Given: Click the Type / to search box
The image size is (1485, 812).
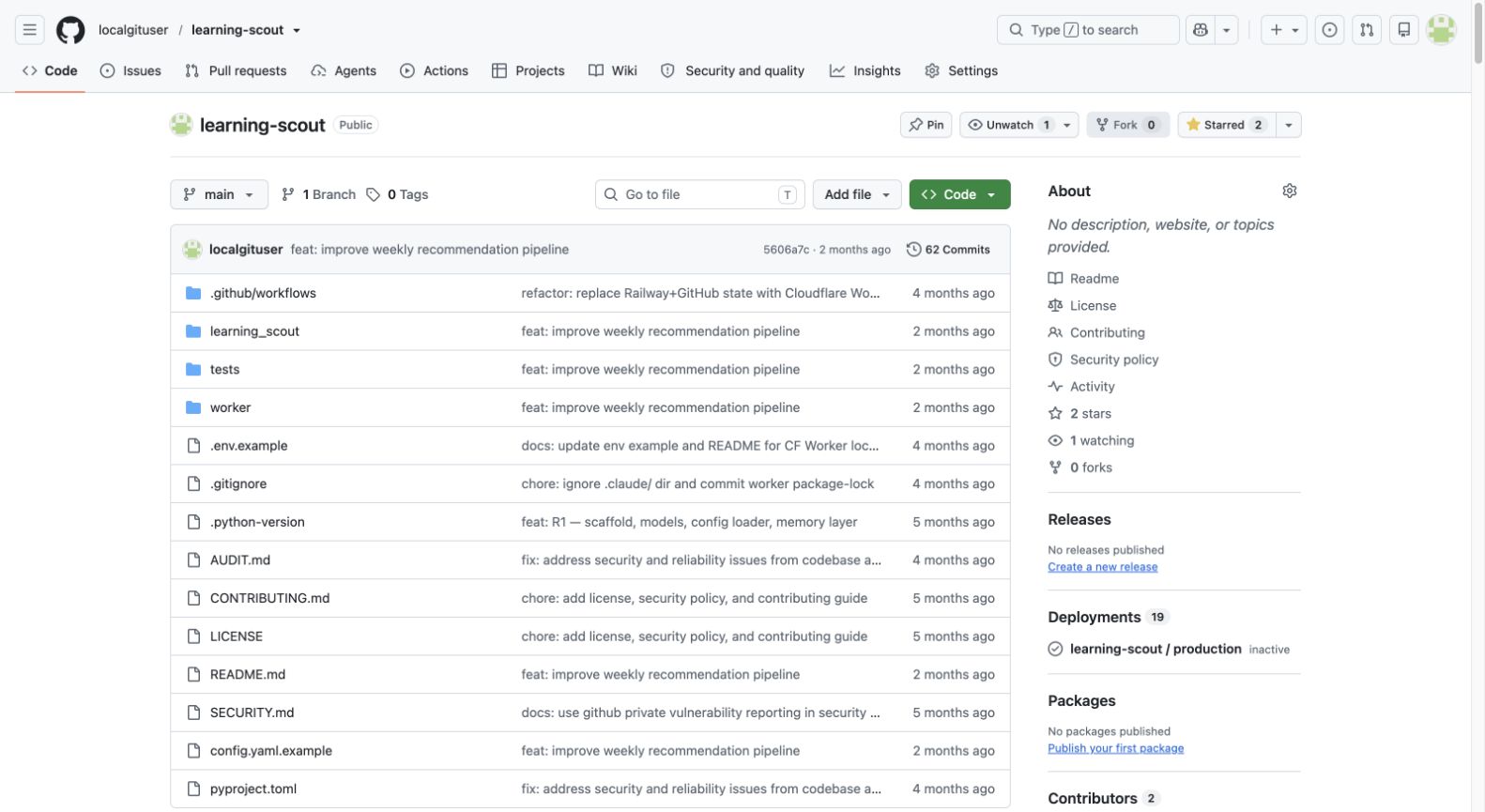Looking at the screenshot, I should coord(1088,30).
